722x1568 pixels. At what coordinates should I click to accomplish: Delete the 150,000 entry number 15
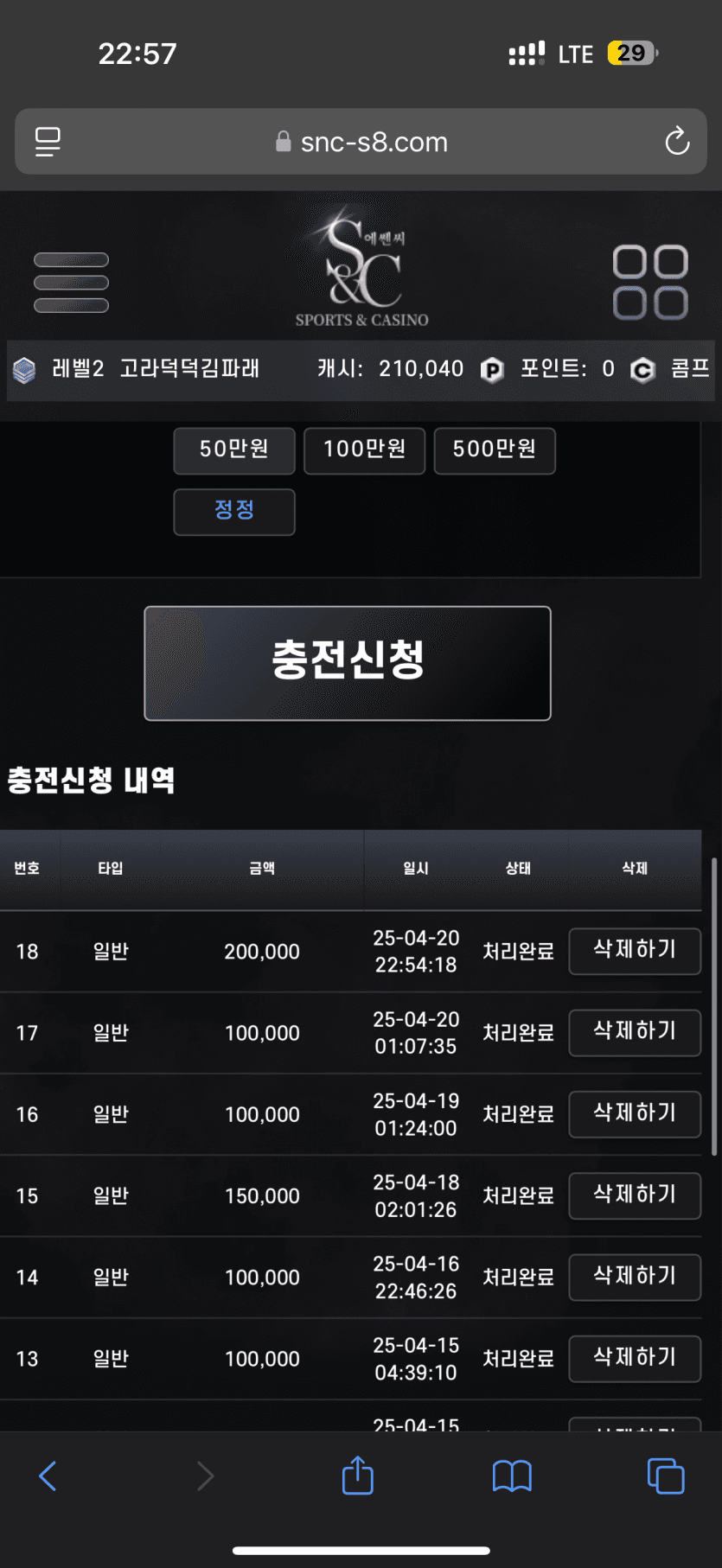pyautogui.click(x=635, y=1195)
